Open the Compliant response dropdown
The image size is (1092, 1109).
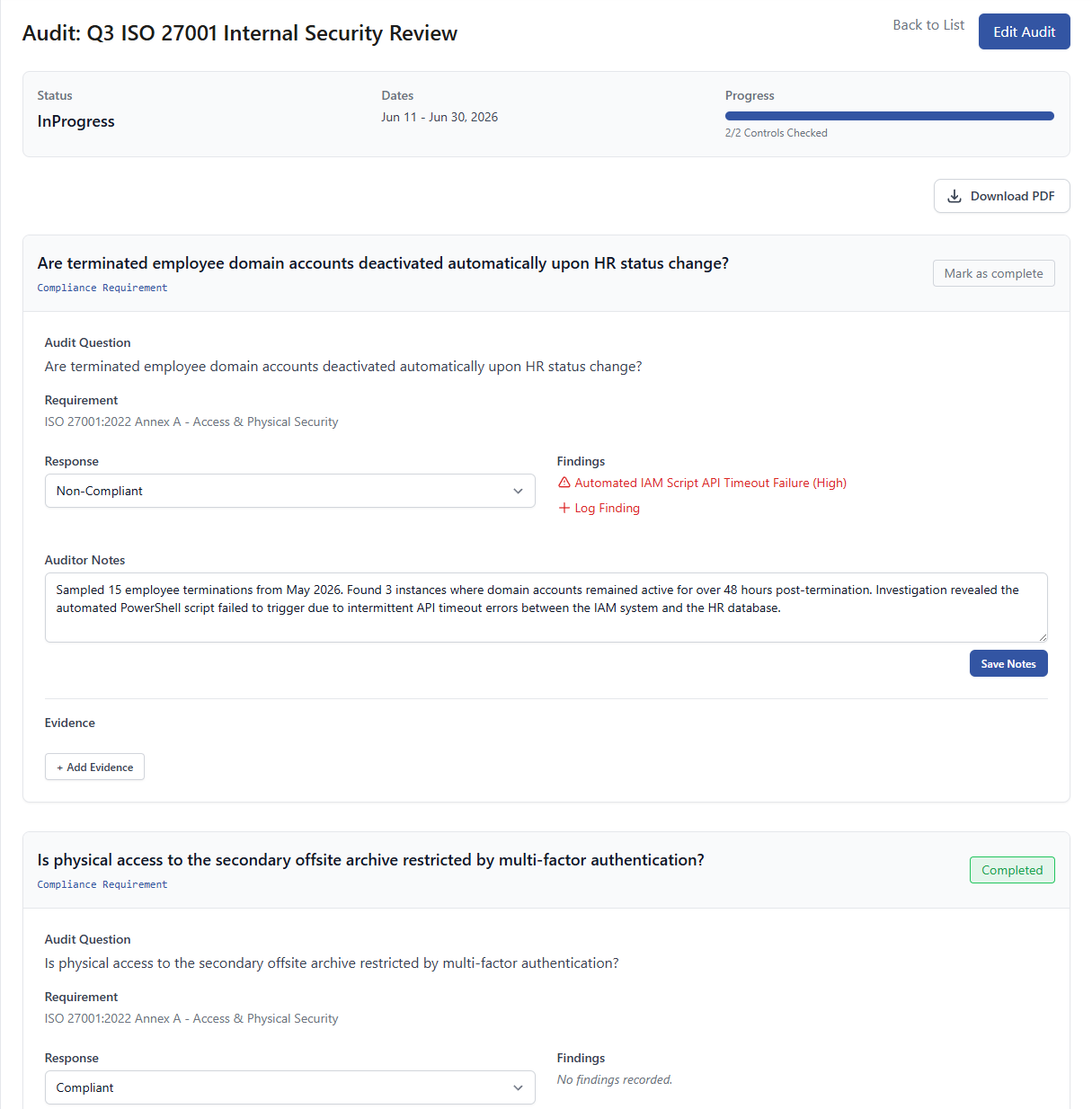coord(290,1087)
